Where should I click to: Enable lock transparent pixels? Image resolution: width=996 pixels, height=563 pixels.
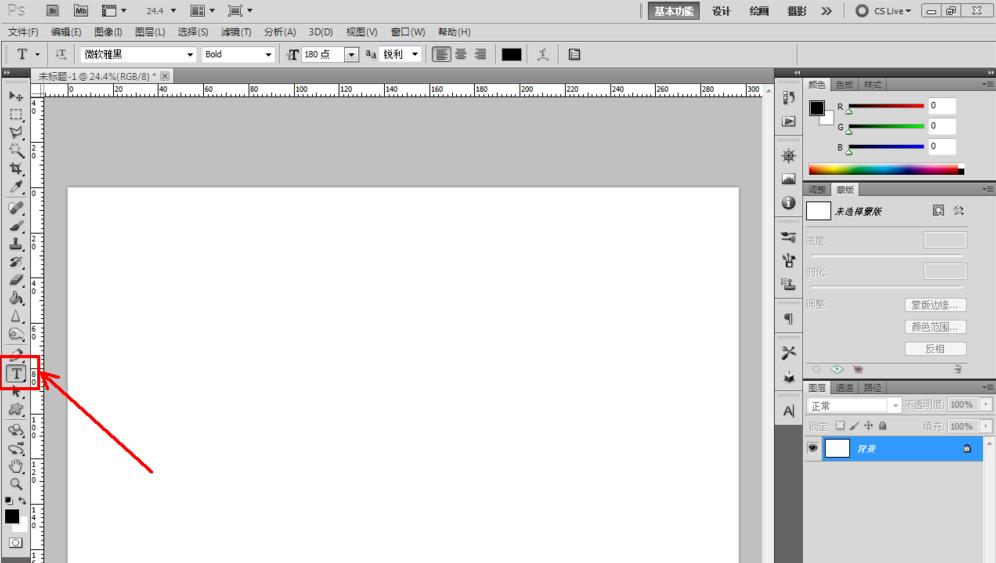840,426
